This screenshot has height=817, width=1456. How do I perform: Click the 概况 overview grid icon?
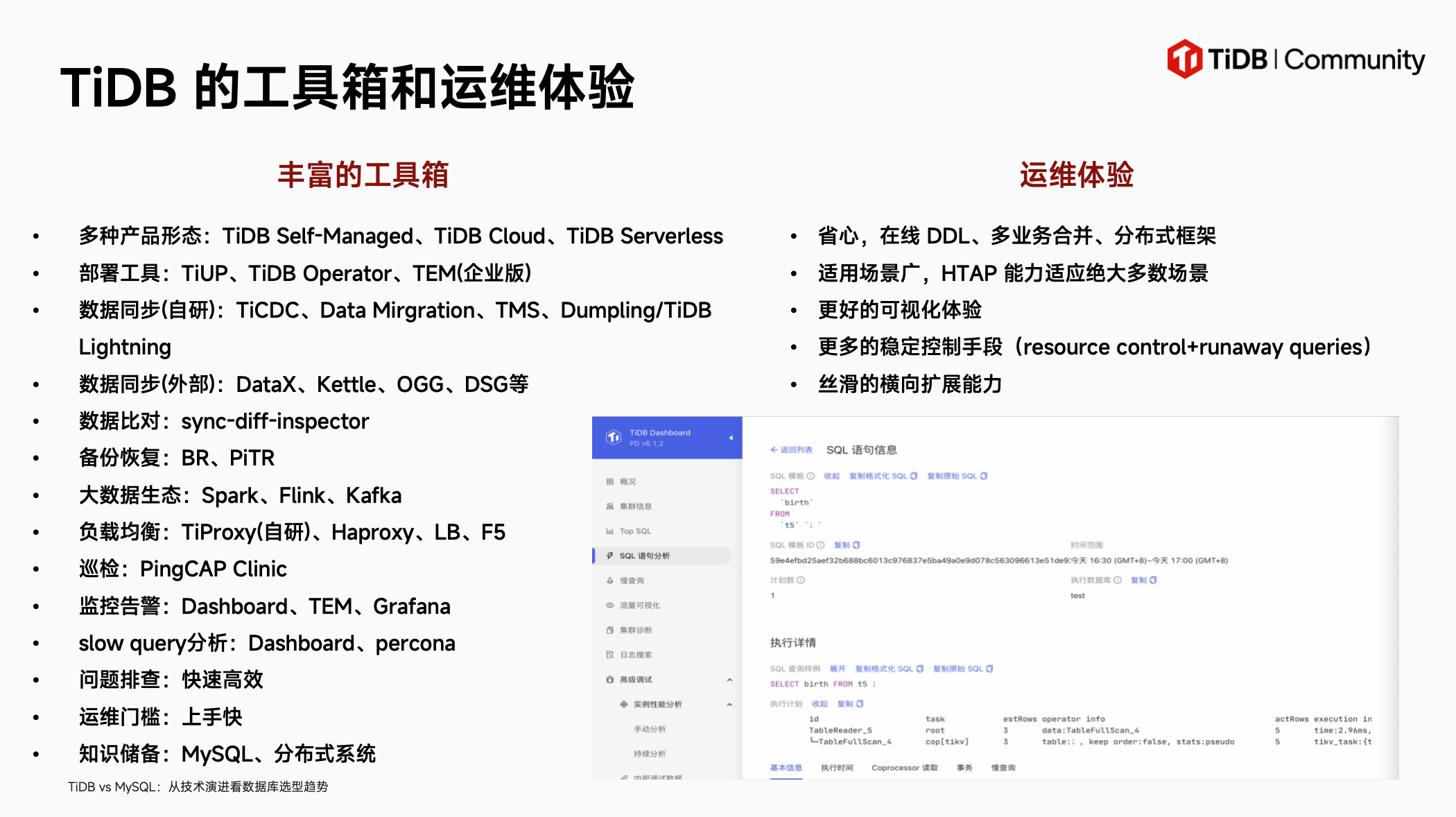pyautogui.click(x=609, y=481)
